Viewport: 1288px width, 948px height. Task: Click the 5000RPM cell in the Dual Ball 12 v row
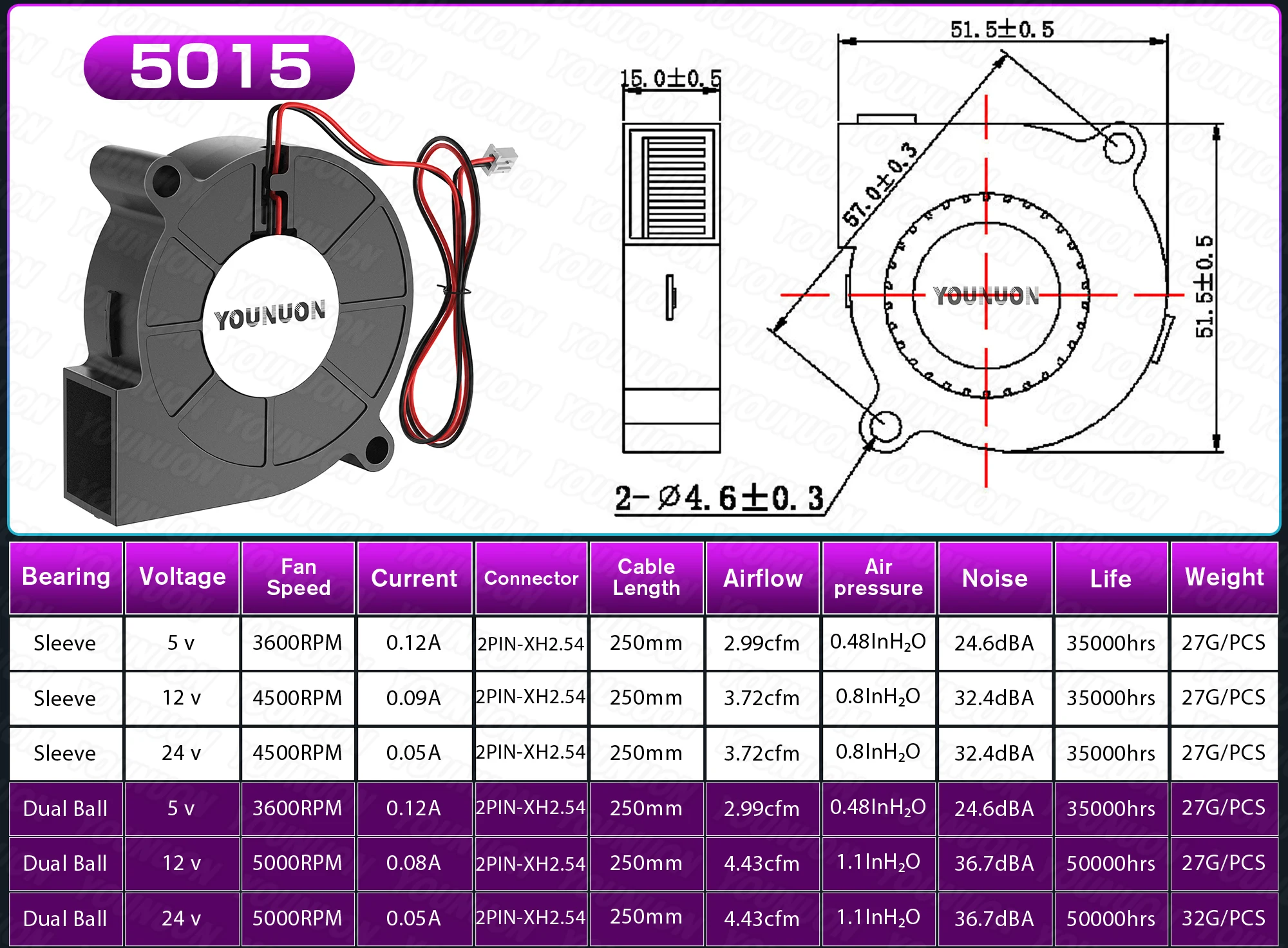tap(297, 863)
